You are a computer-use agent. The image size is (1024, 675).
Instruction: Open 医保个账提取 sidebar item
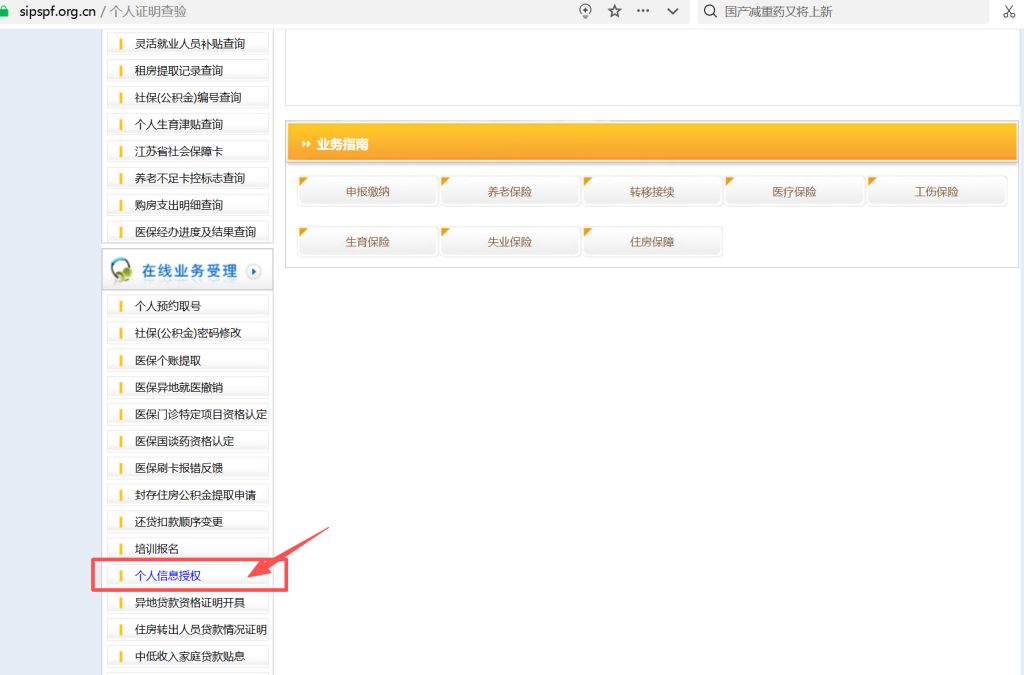[168, 360]
